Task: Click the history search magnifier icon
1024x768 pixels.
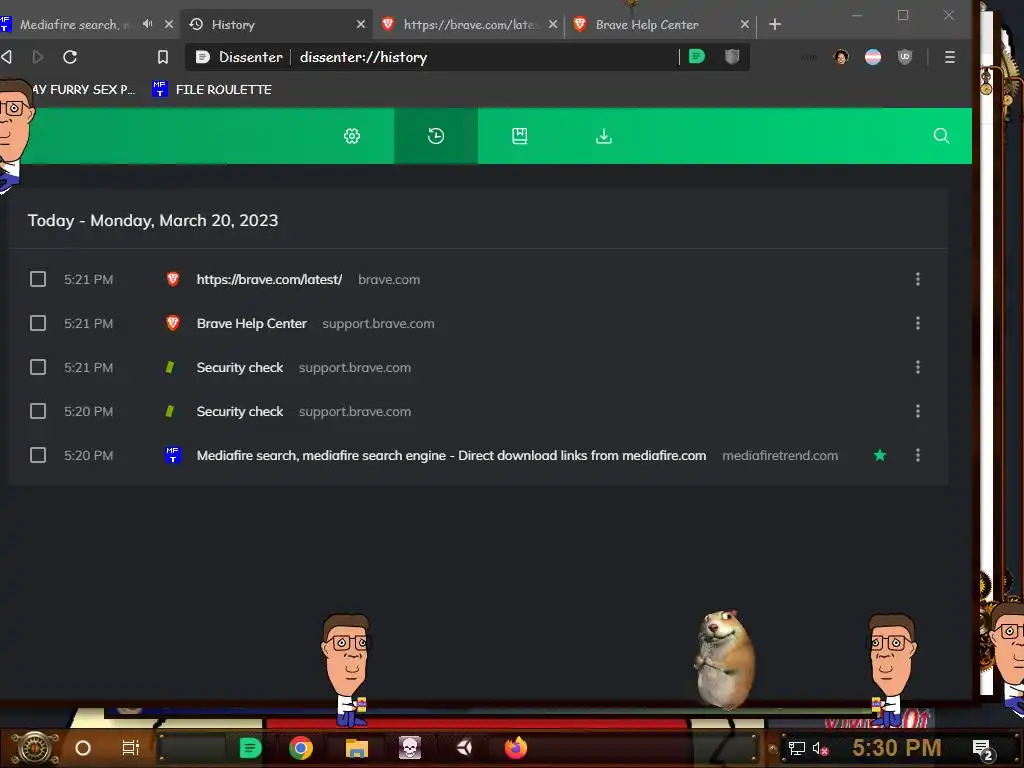Action: [x=941, y=136]
